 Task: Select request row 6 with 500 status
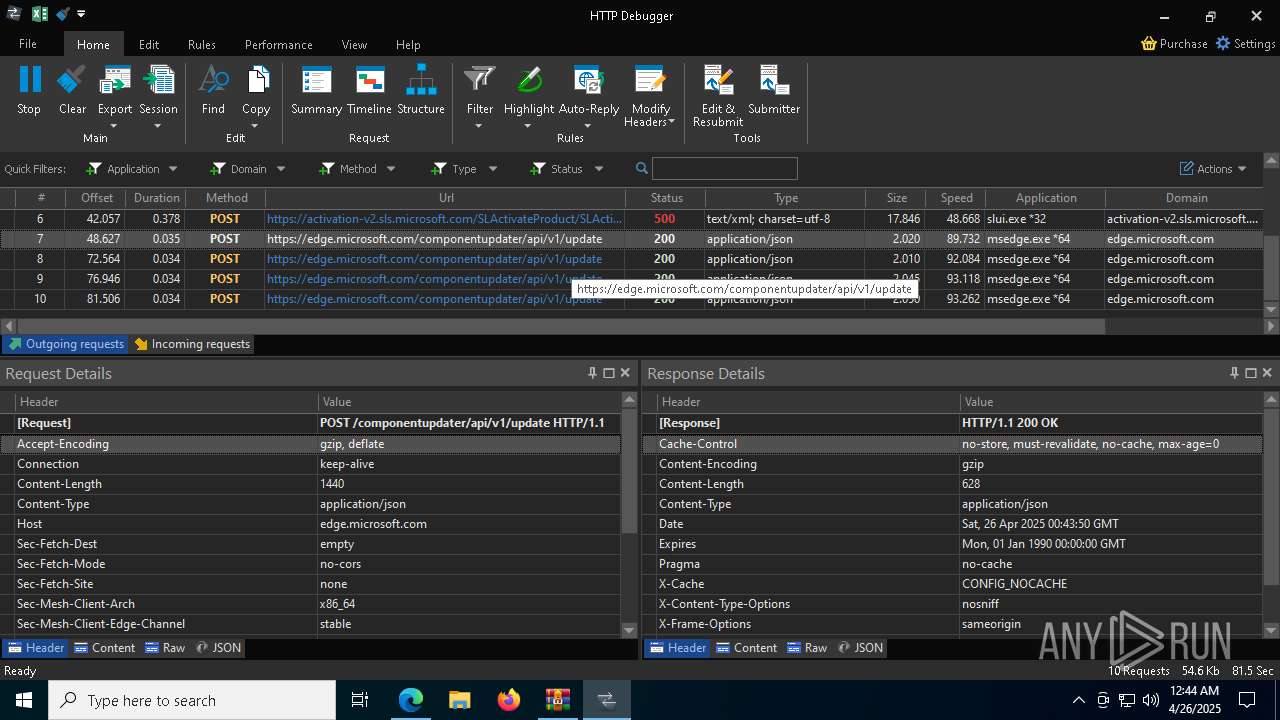click(631, 219)
